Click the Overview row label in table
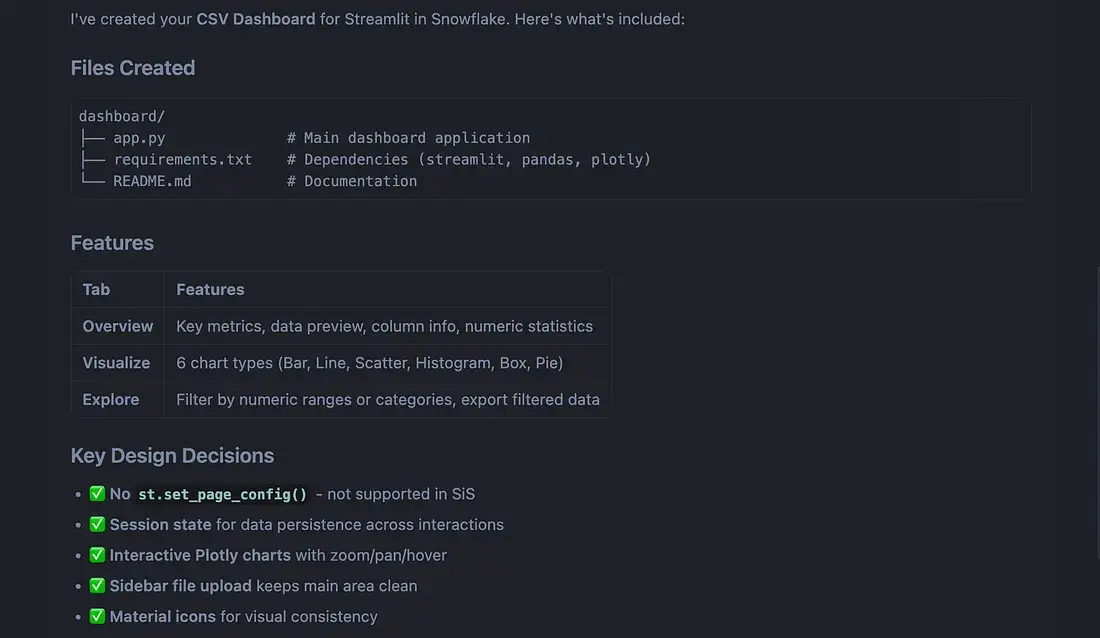The width and height of the screenshot is (1100, 638). point(118,326)
